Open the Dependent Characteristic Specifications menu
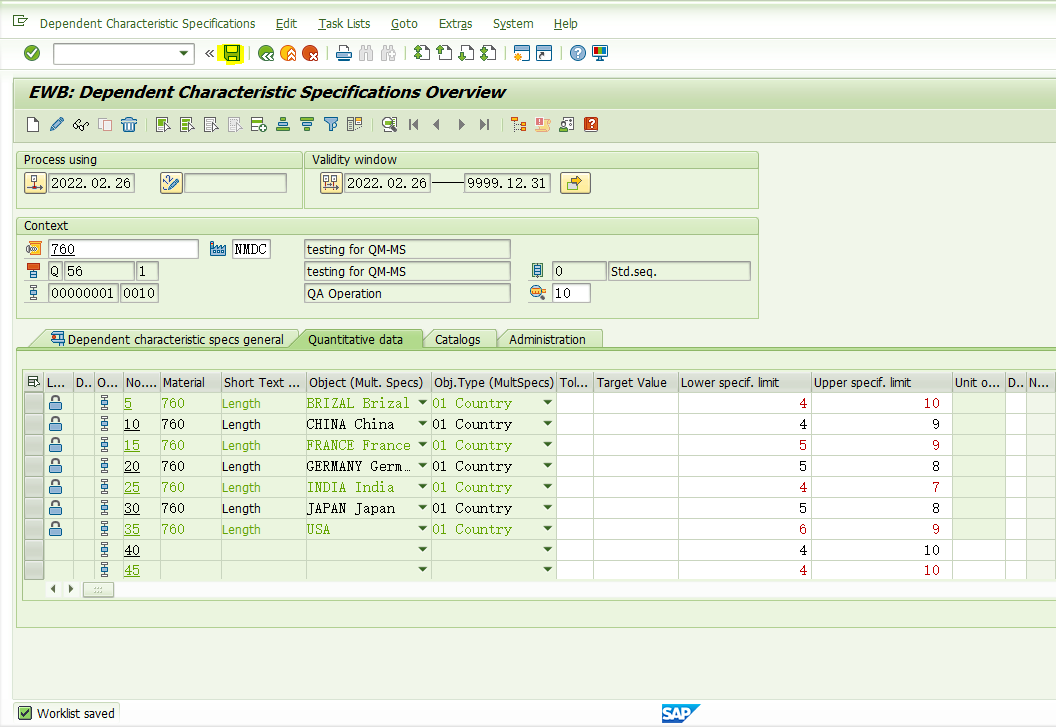1056x727 pixels. coord(147,24)
